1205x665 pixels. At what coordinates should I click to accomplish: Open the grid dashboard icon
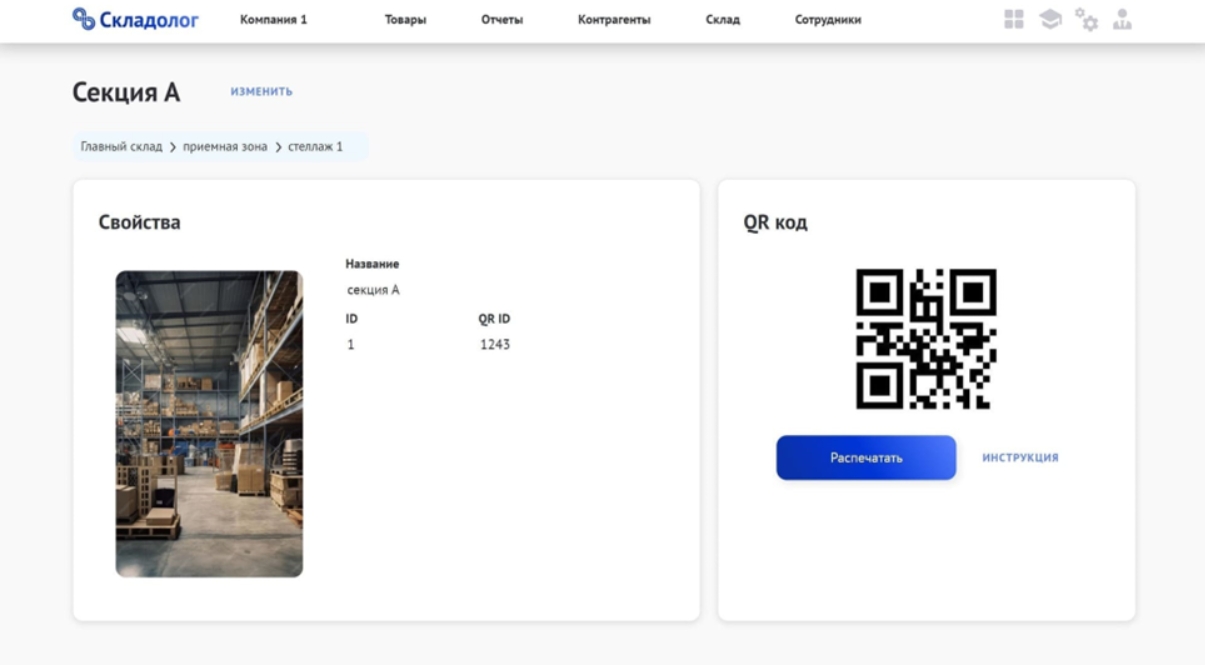pos(1014,19)
